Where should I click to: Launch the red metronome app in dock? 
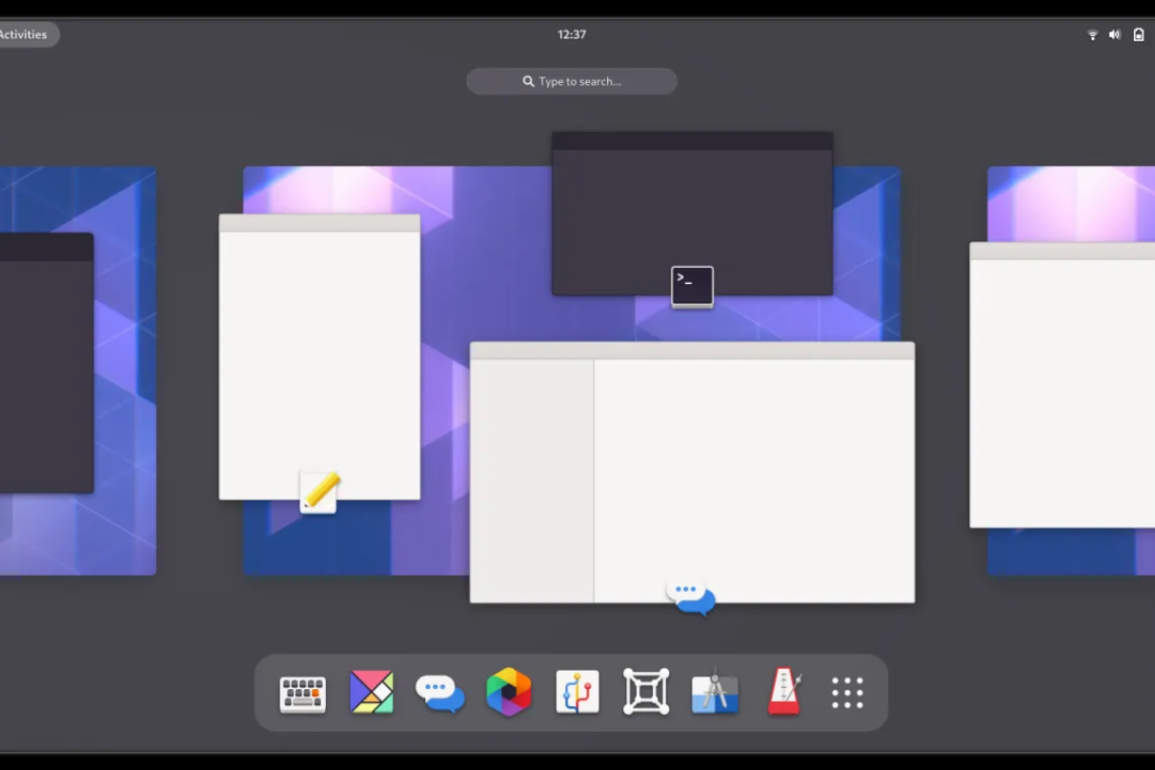point(784,692)
